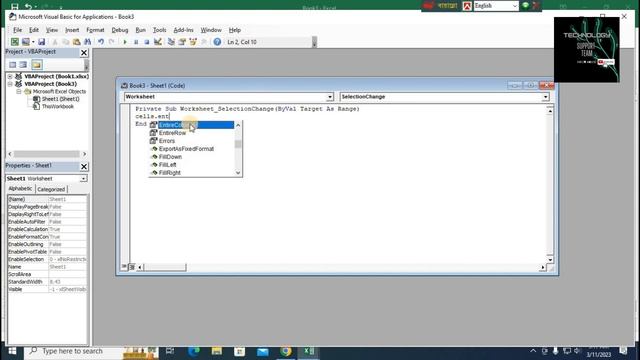The width and height of the screenshot is (640, 360).
Task: Select Sheet1 (Sheet1) in project tree
Action: tap(60, 99)
